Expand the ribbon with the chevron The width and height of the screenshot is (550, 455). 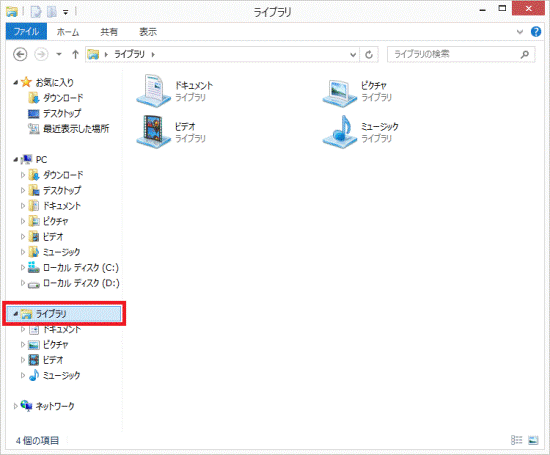pyautogui.click(x=520, y=32)
